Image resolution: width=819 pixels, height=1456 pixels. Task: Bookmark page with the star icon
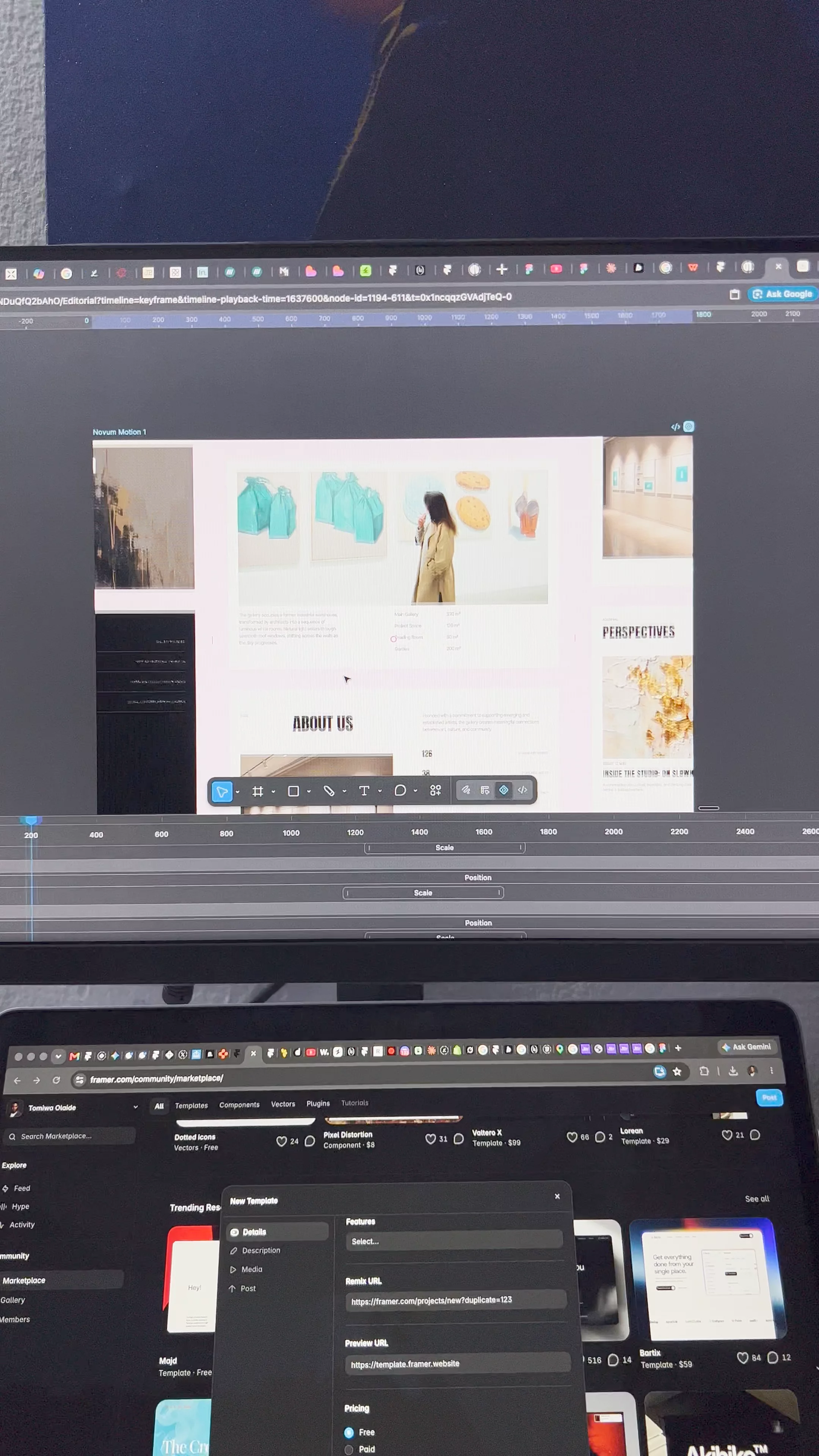(677, 1072)
